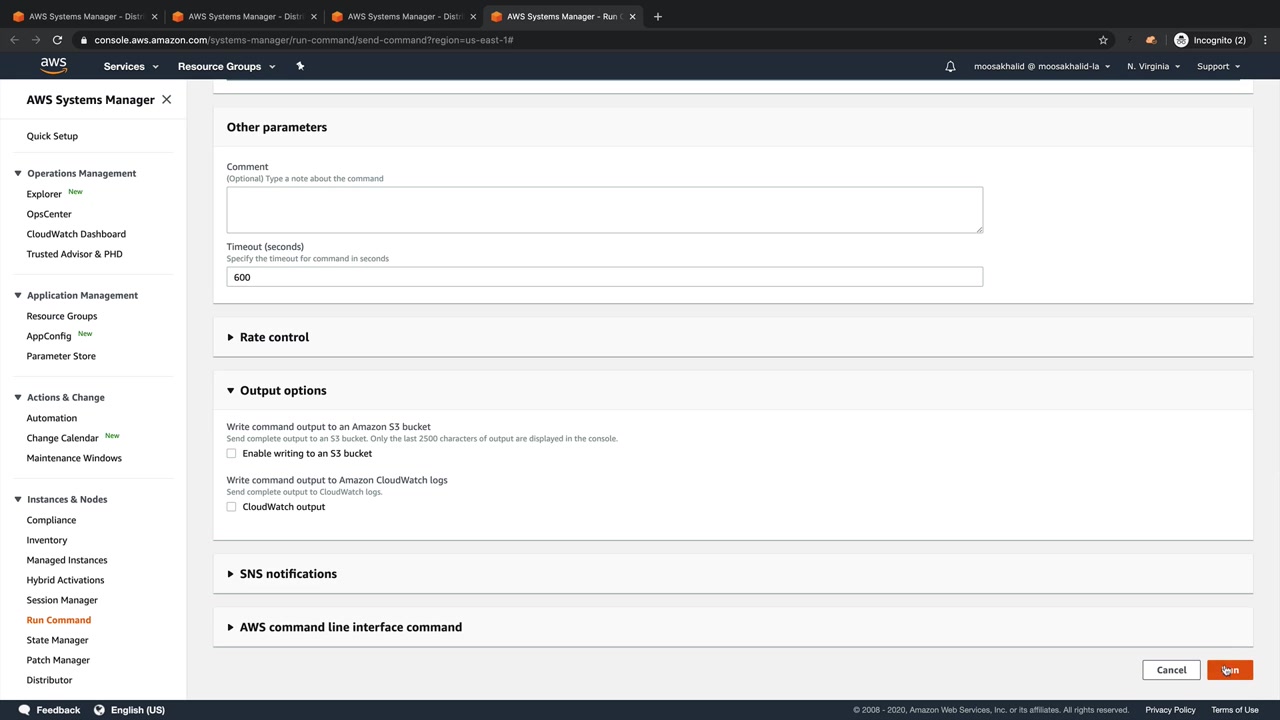Bookmark this page with the star icon

pyautogui.click(x=1103, y=40)
